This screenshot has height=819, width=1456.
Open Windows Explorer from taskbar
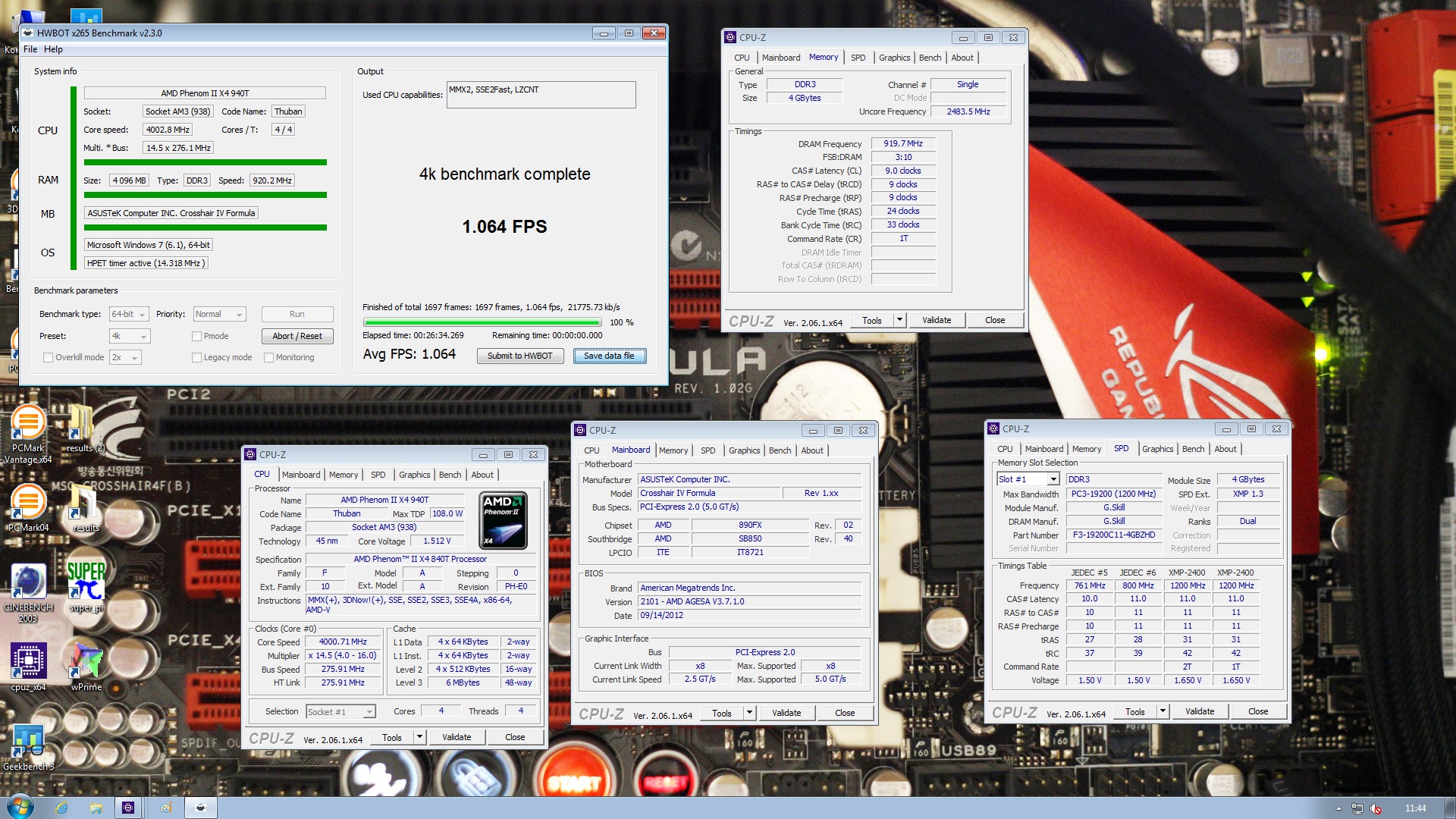click(96, 808)
